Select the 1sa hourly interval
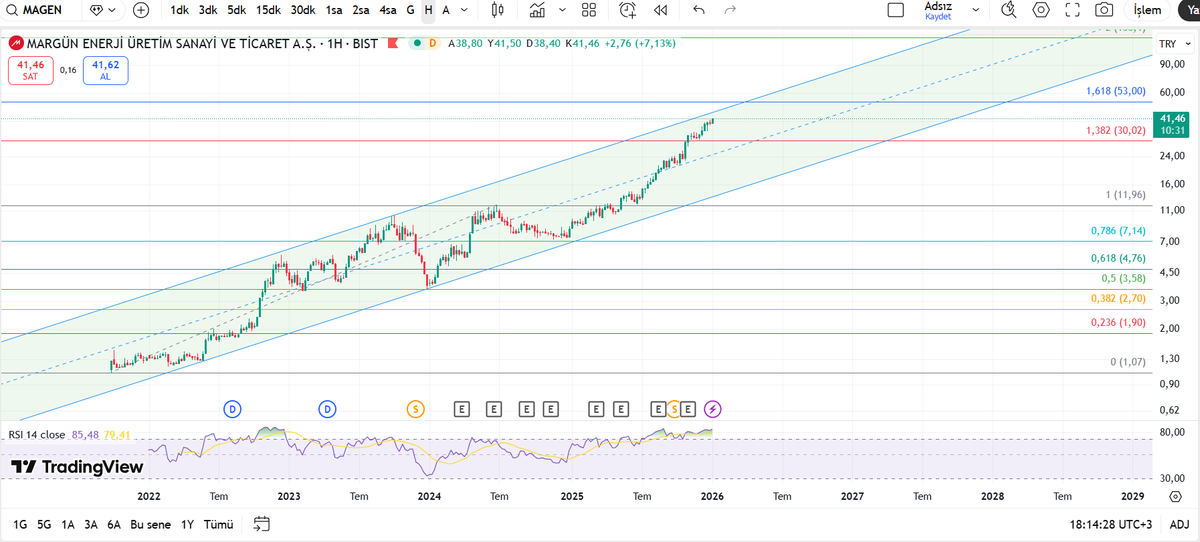 click(334, 10)
